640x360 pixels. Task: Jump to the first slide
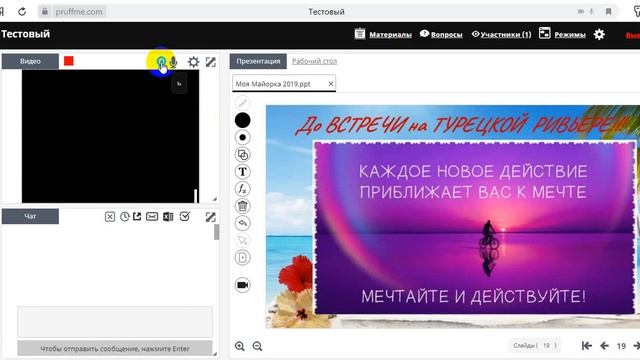[587, 346]
